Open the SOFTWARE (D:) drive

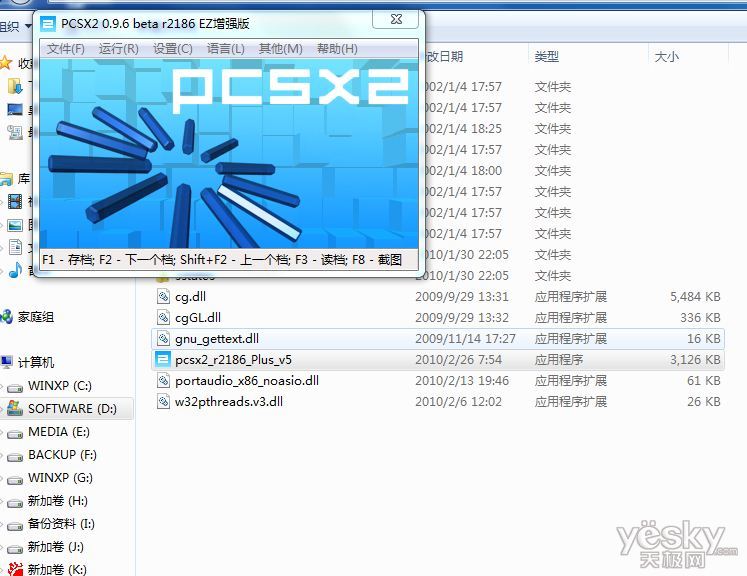tap(72, 409)
